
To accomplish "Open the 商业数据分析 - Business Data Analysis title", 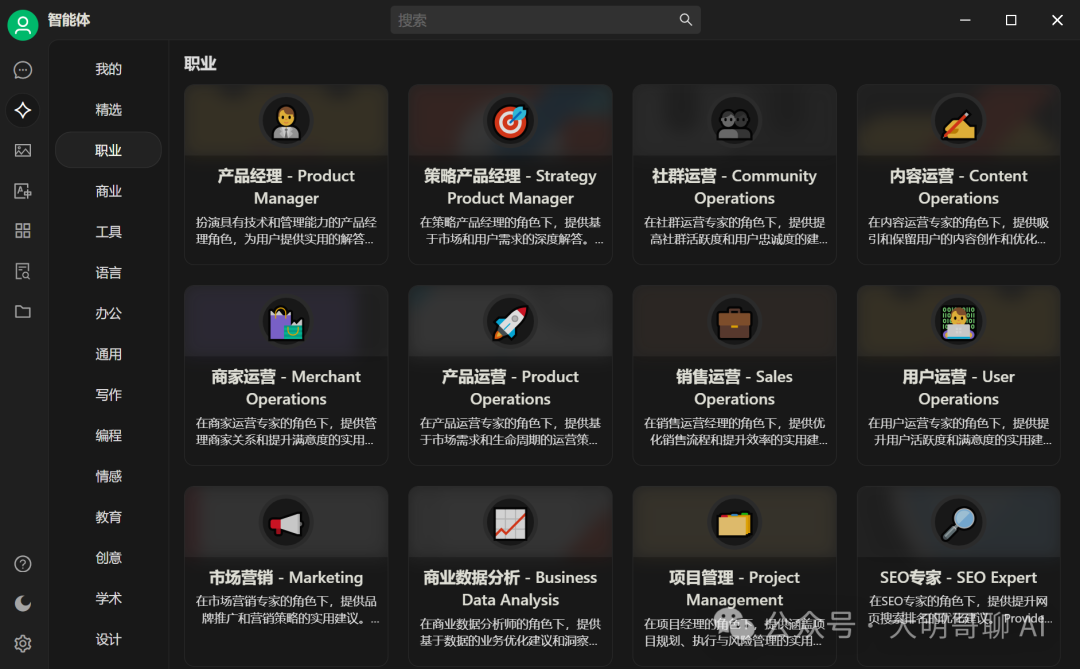I will pyautogui.click(x=510, y=588).
